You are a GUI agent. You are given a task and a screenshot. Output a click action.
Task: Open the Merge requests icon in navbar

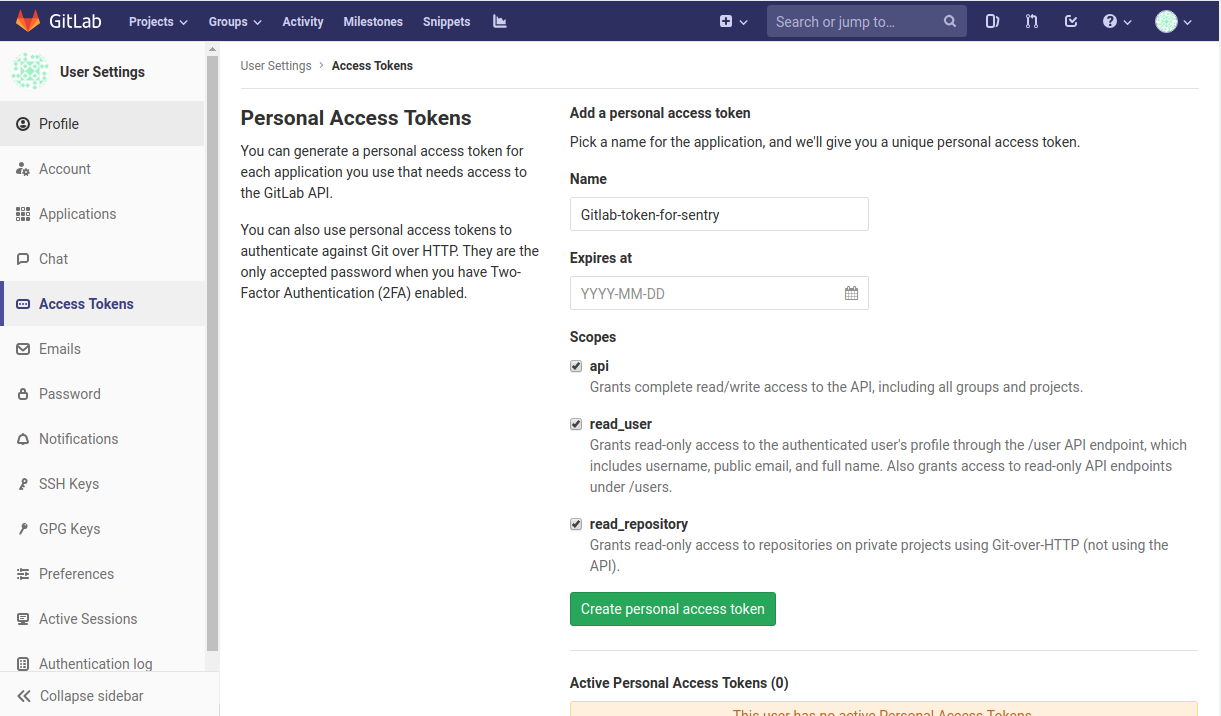point(1032,21)
